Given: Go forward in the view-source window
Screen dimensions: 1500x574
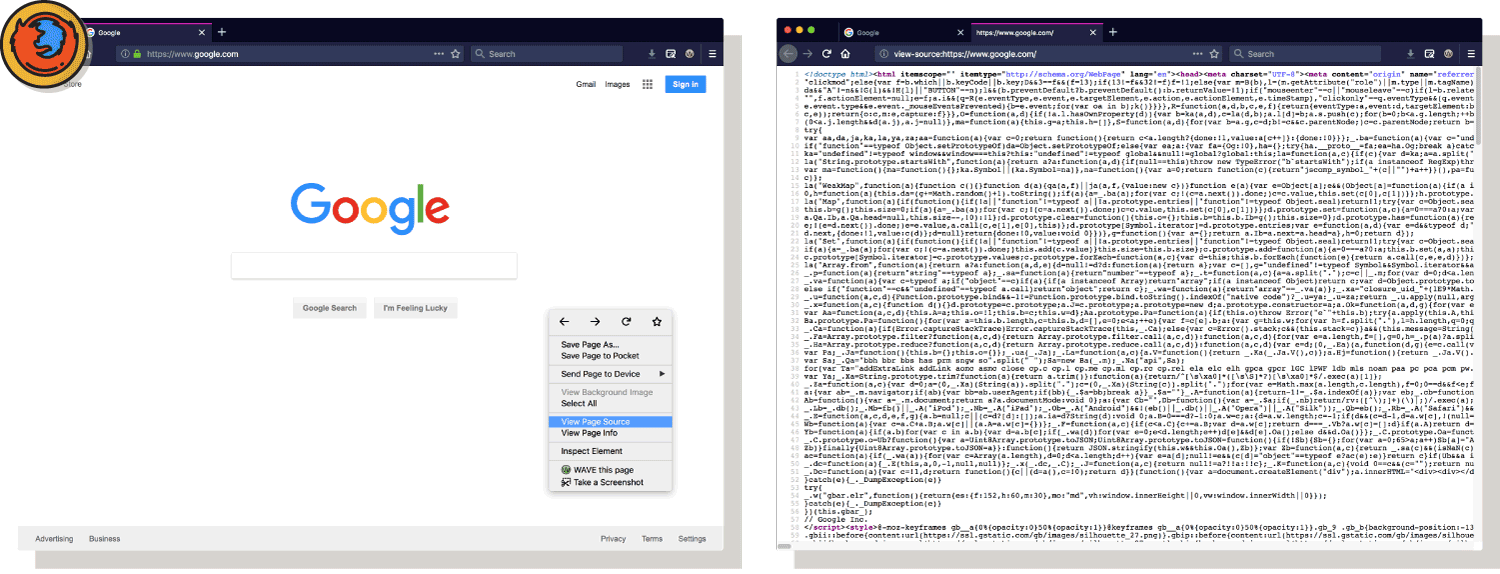Looking at the screenshot, I should [x=808, y=54].
